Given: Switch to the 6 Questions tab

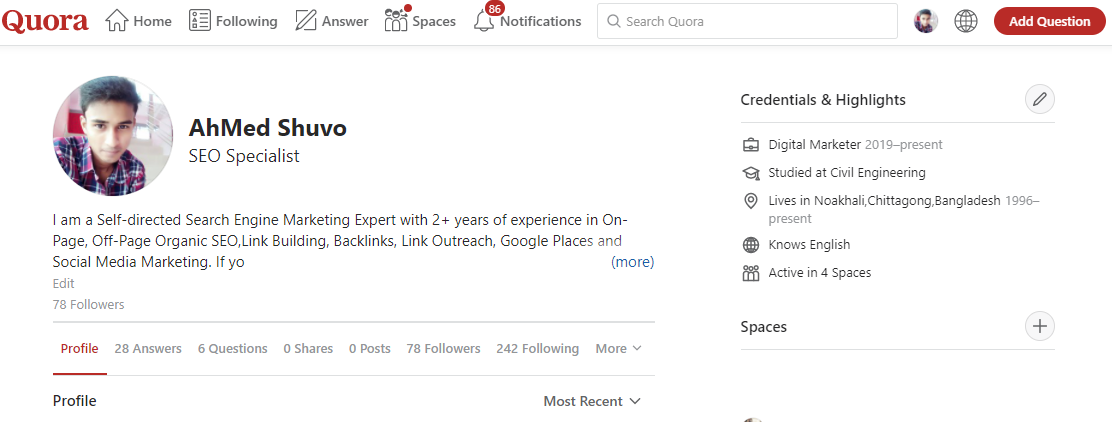Looking at the screenshot, I should [233, 349].
